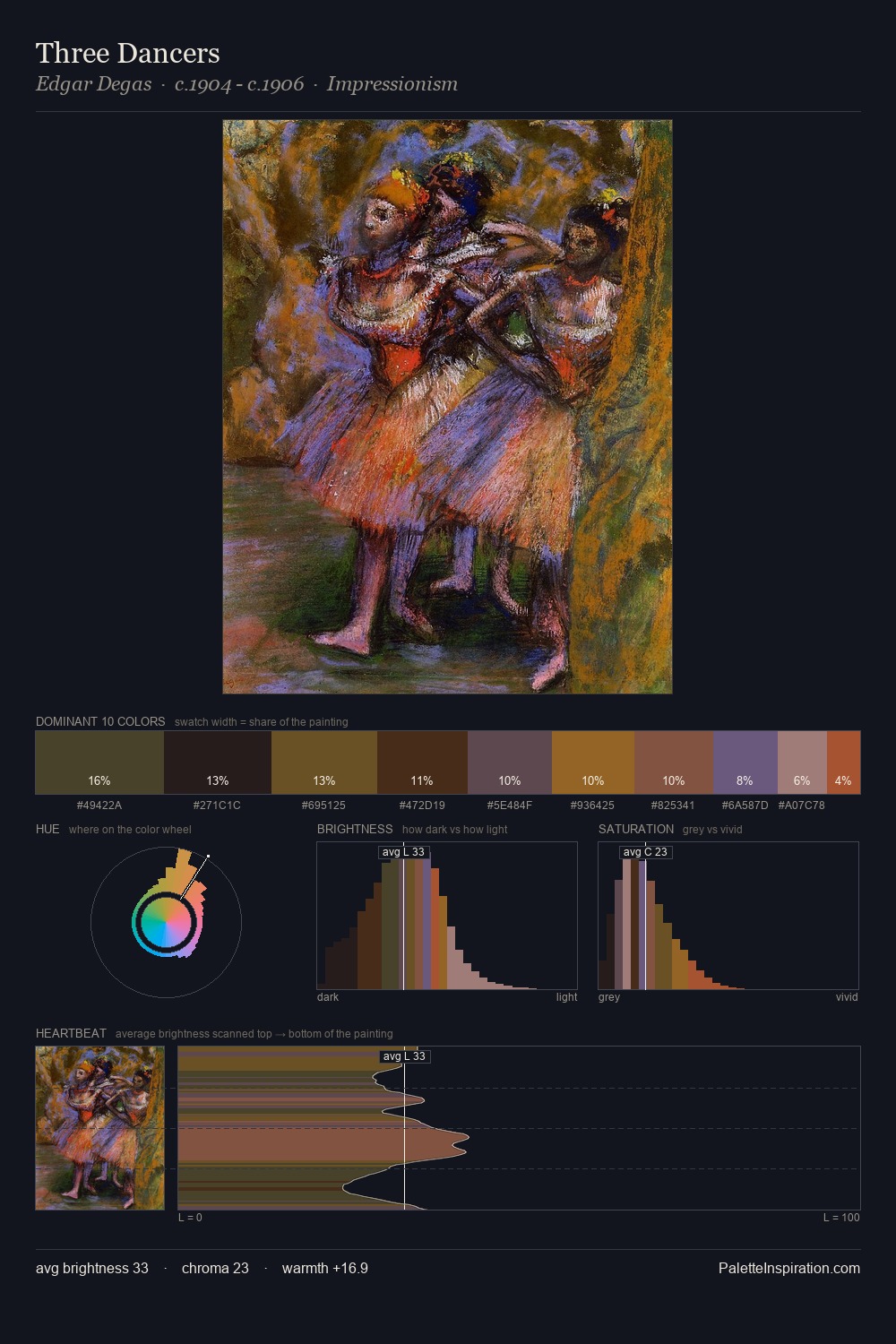Click the HEARTBEAT section heading
Screen dimensions: 896x1344
(71, 1033)
